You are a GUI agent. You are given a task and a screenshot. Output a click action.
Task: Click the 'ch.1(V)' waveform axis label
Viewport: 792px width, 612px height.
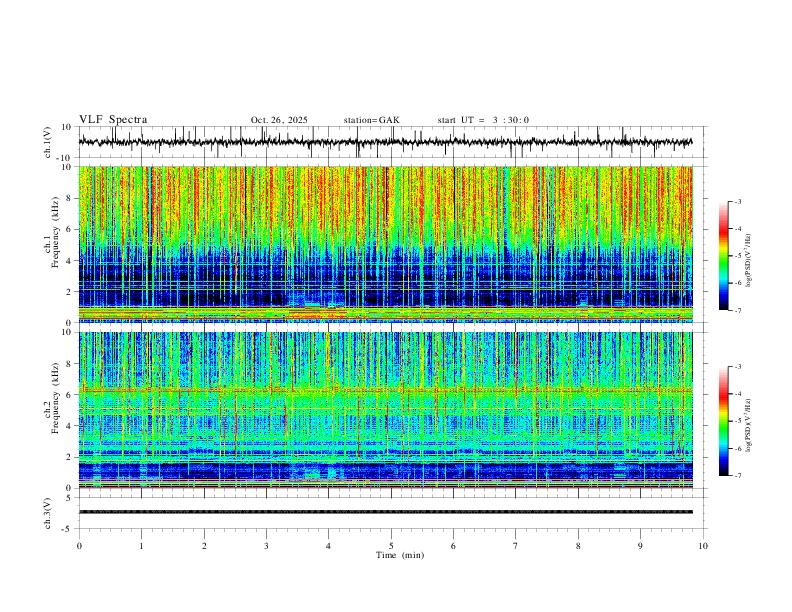click(x=48, y=142)
